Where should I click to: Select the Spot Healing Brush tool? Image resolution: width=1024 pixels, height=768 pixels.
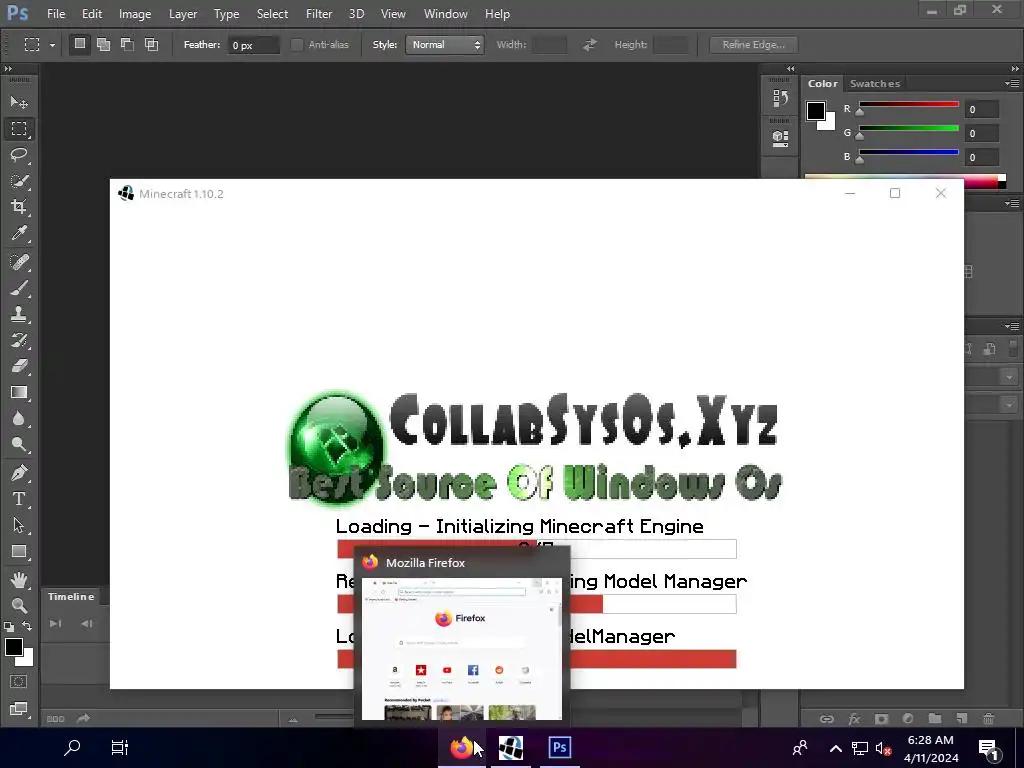tap(19, 262)
